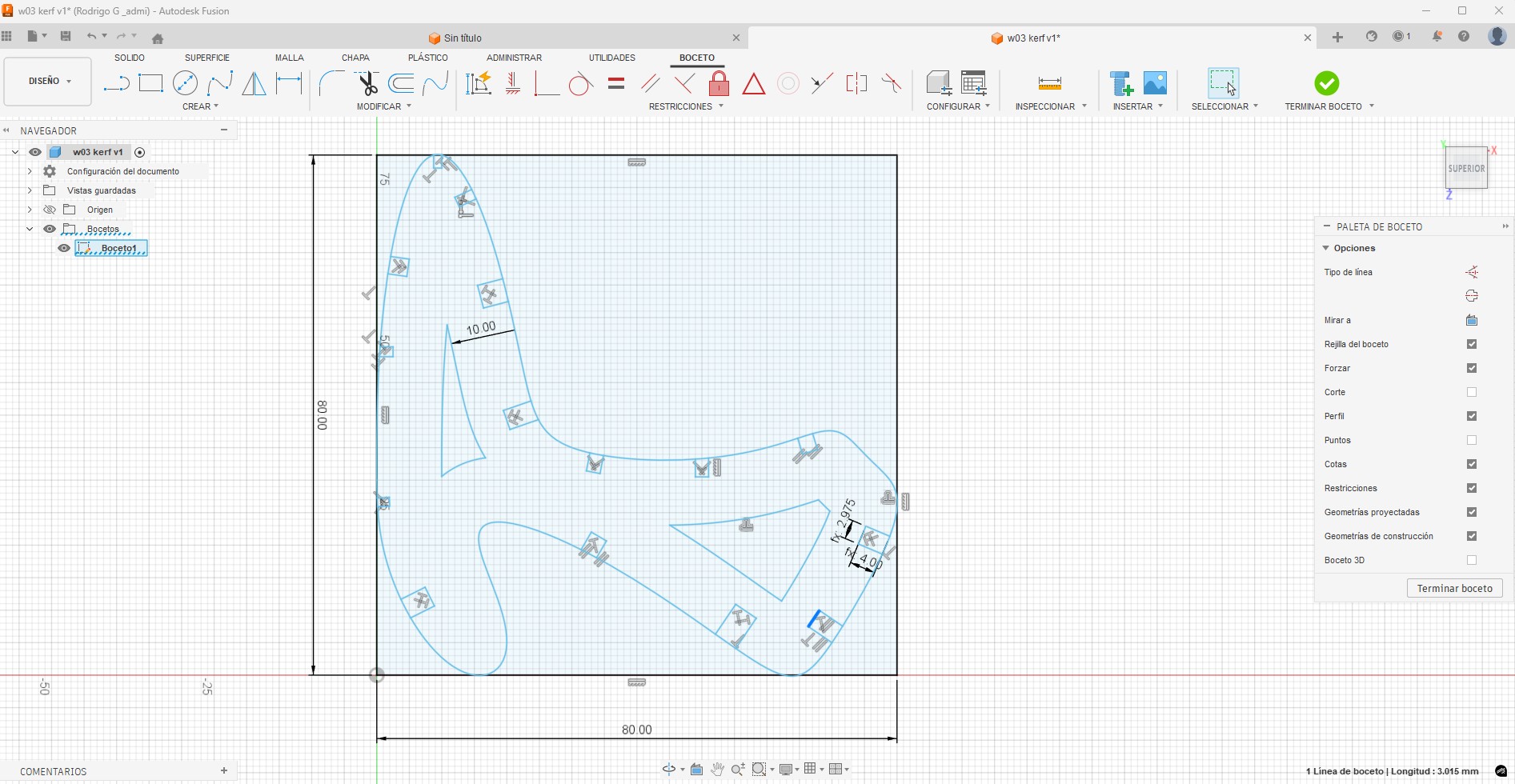Viewport: 1515px width, 784px height.
Task: Toggle the Perfil checkbox
Action: coord(1472,416)
